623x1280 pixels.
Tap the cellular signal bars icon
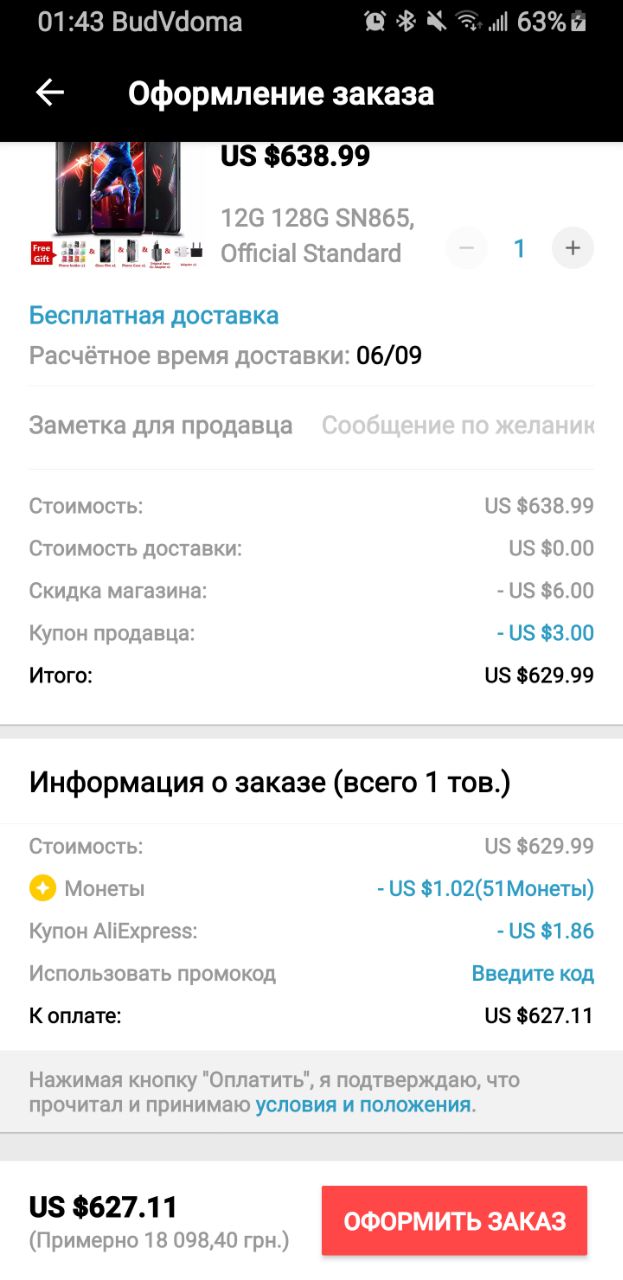click(x=497, y=21)
